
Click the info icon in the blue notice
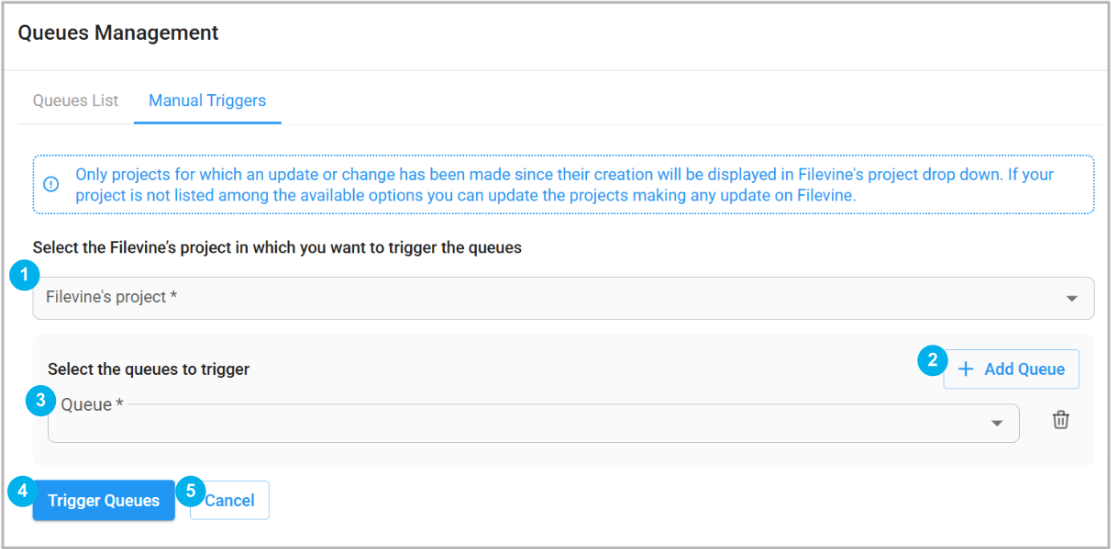tap(51, 184)
